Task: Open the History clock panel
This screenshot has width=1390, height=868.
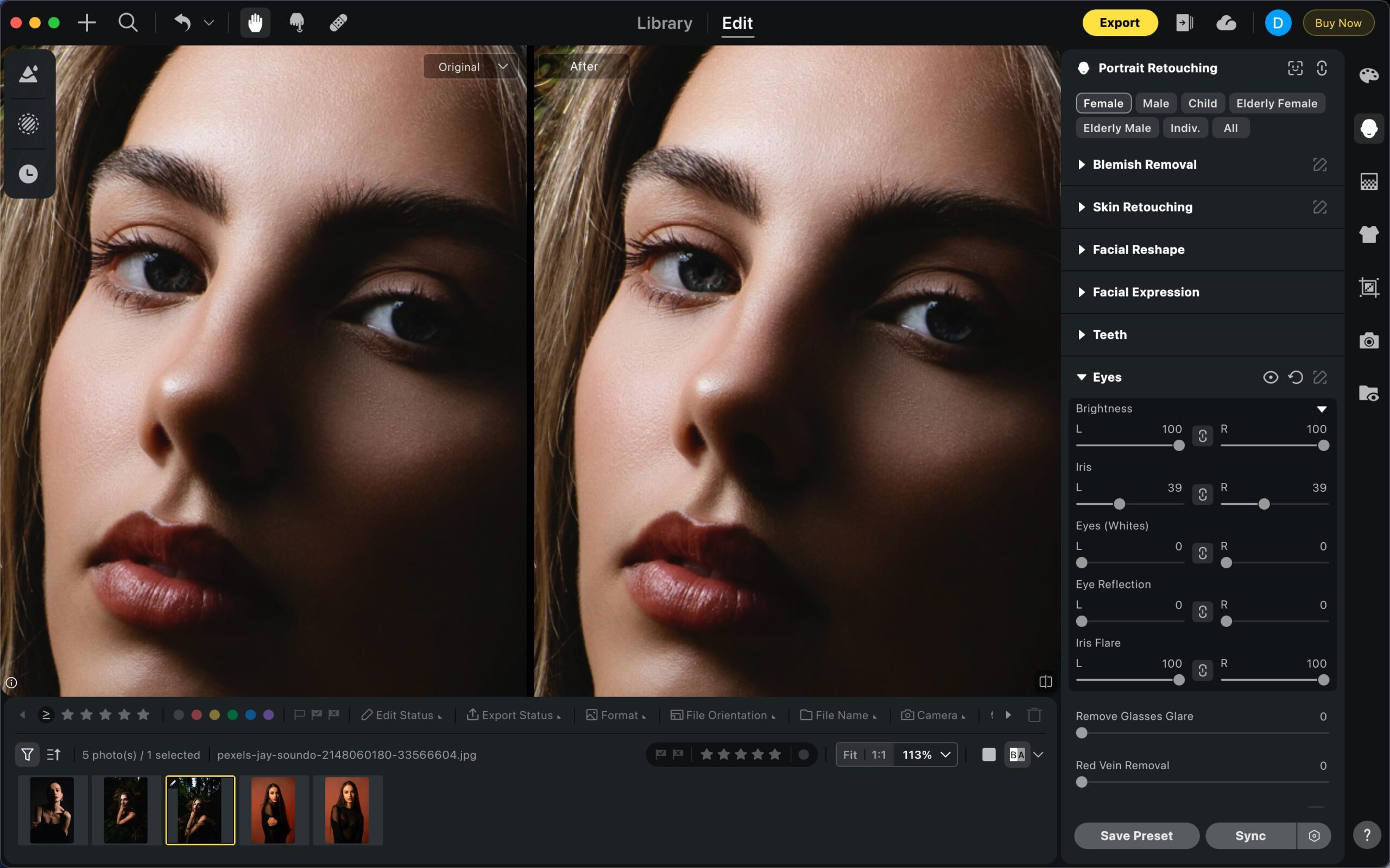Action: (28, 174)
